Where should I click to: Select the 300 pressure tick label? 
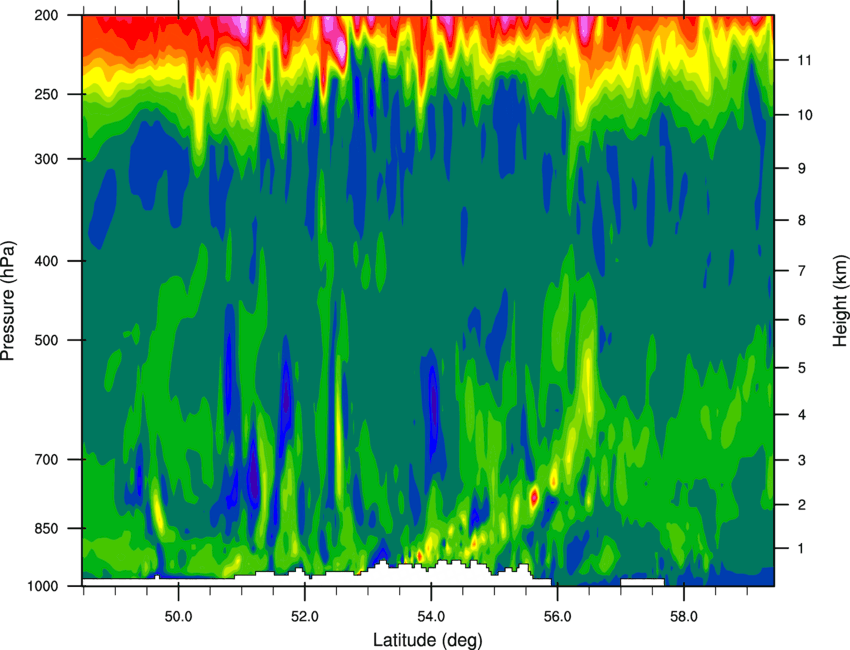(x=47, y=159)
